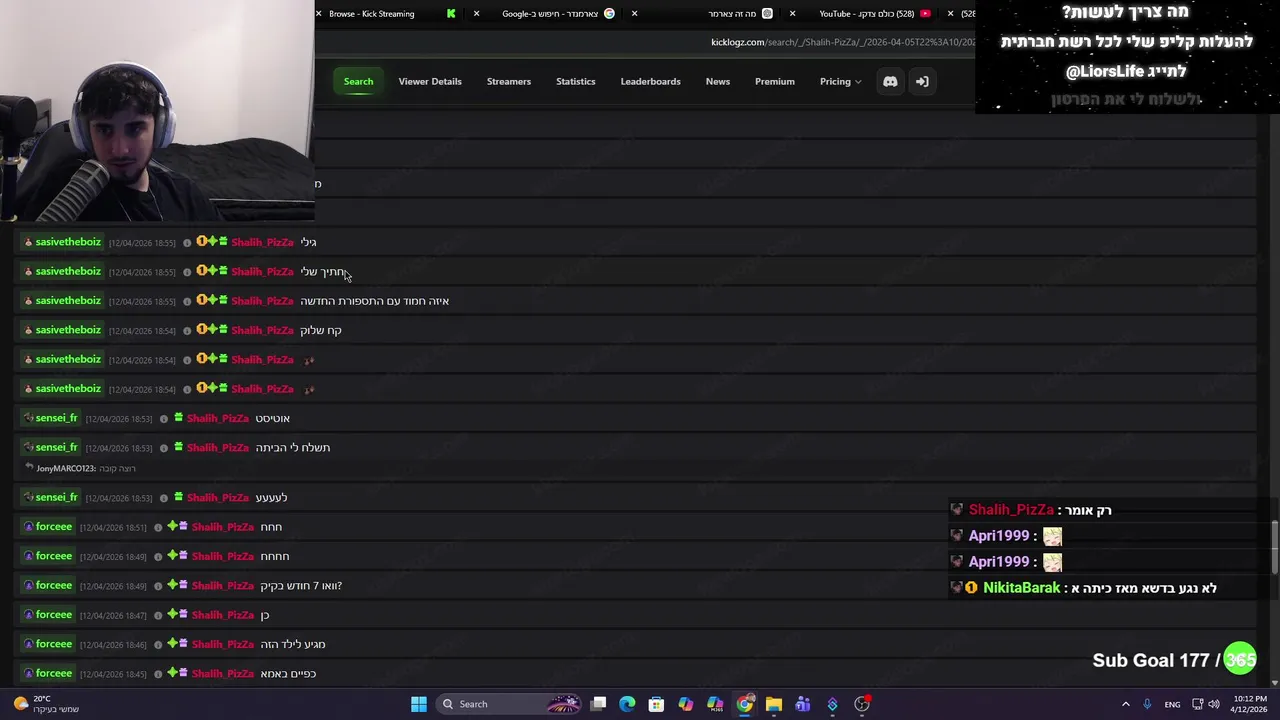Click the info icon on the 'מגיע לילד הזה' row
The height and width of the screenshot is (720, 1280).
(157, 645)
